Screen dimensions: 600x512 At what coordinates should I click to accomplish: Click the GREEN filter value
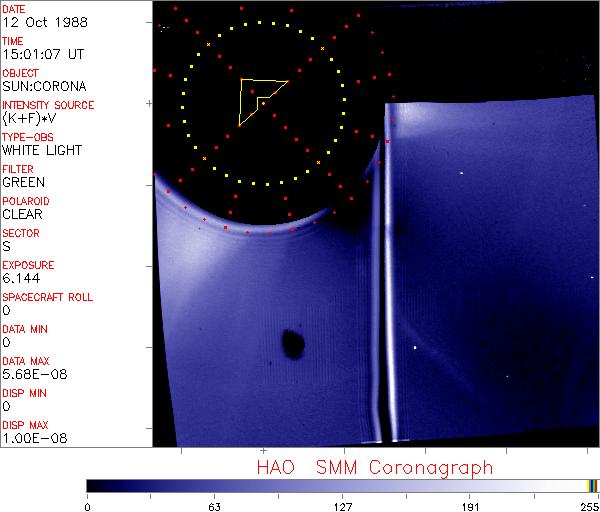[23, 182]
